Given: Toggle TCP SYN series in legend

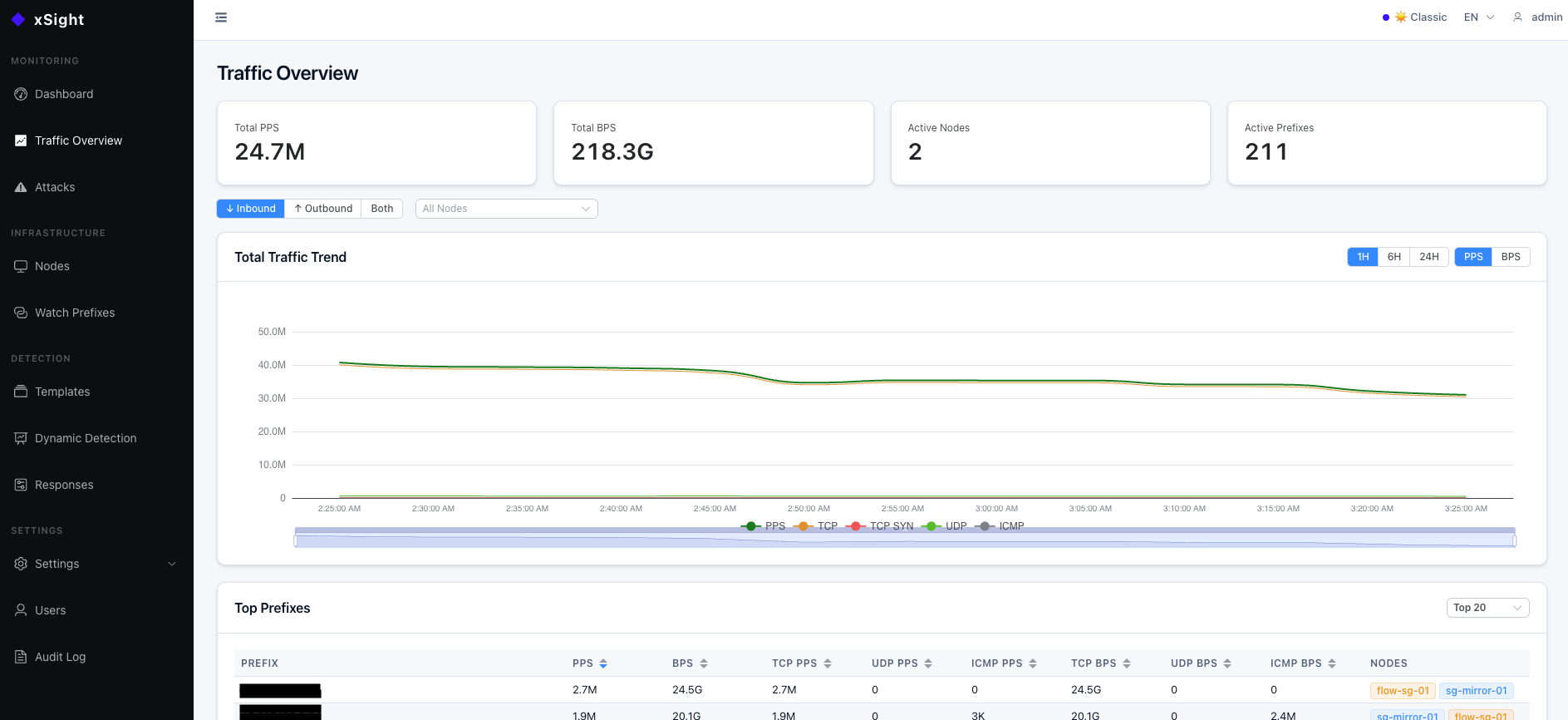Looking at the screenshot, I should pyautogui.click(x=881, y=526).
